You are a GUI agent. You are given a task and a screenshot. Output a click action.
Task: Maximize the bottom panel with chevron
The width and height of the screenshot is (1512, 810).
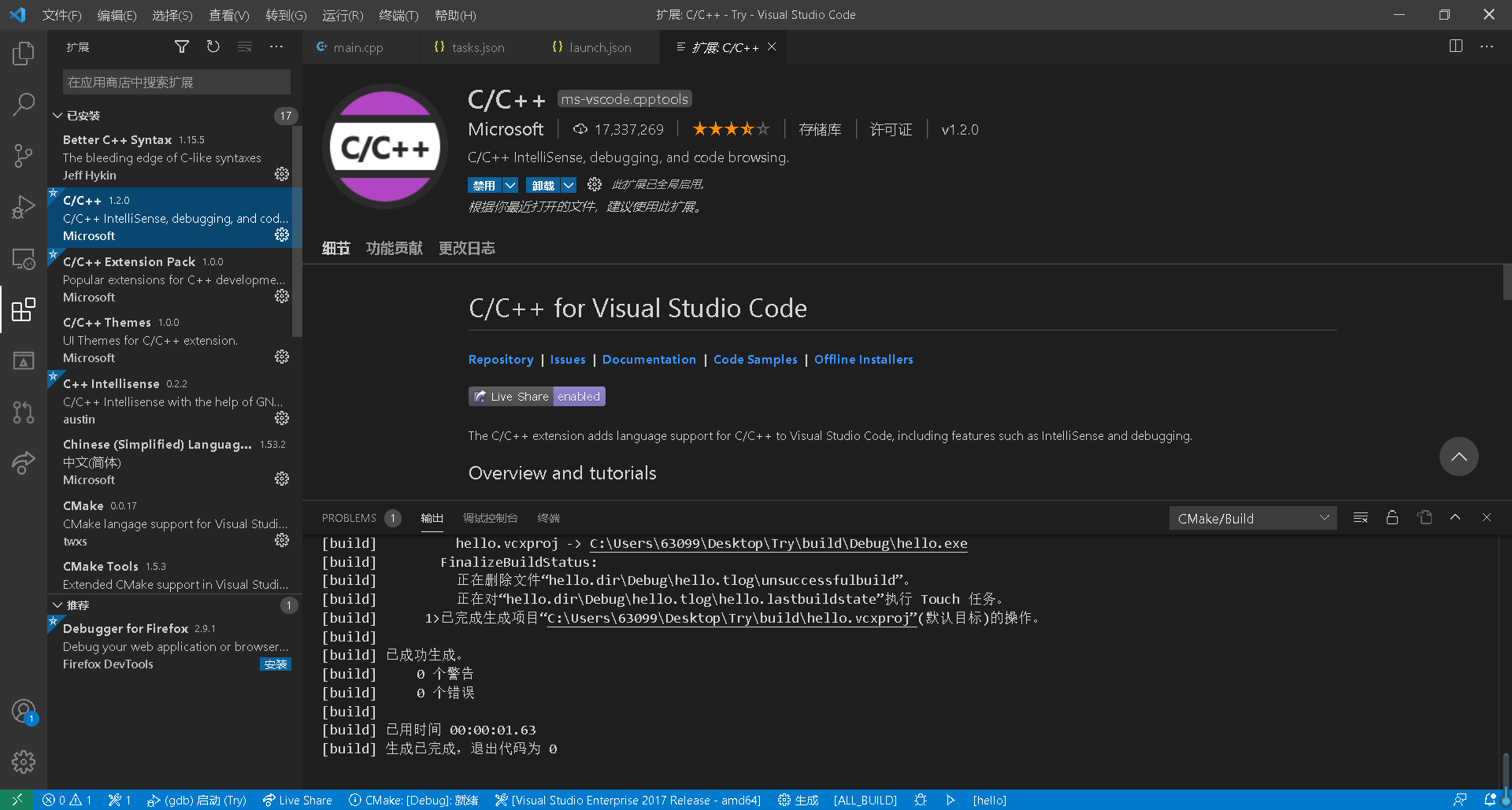pyautogui.click(x=1455, y=517)
